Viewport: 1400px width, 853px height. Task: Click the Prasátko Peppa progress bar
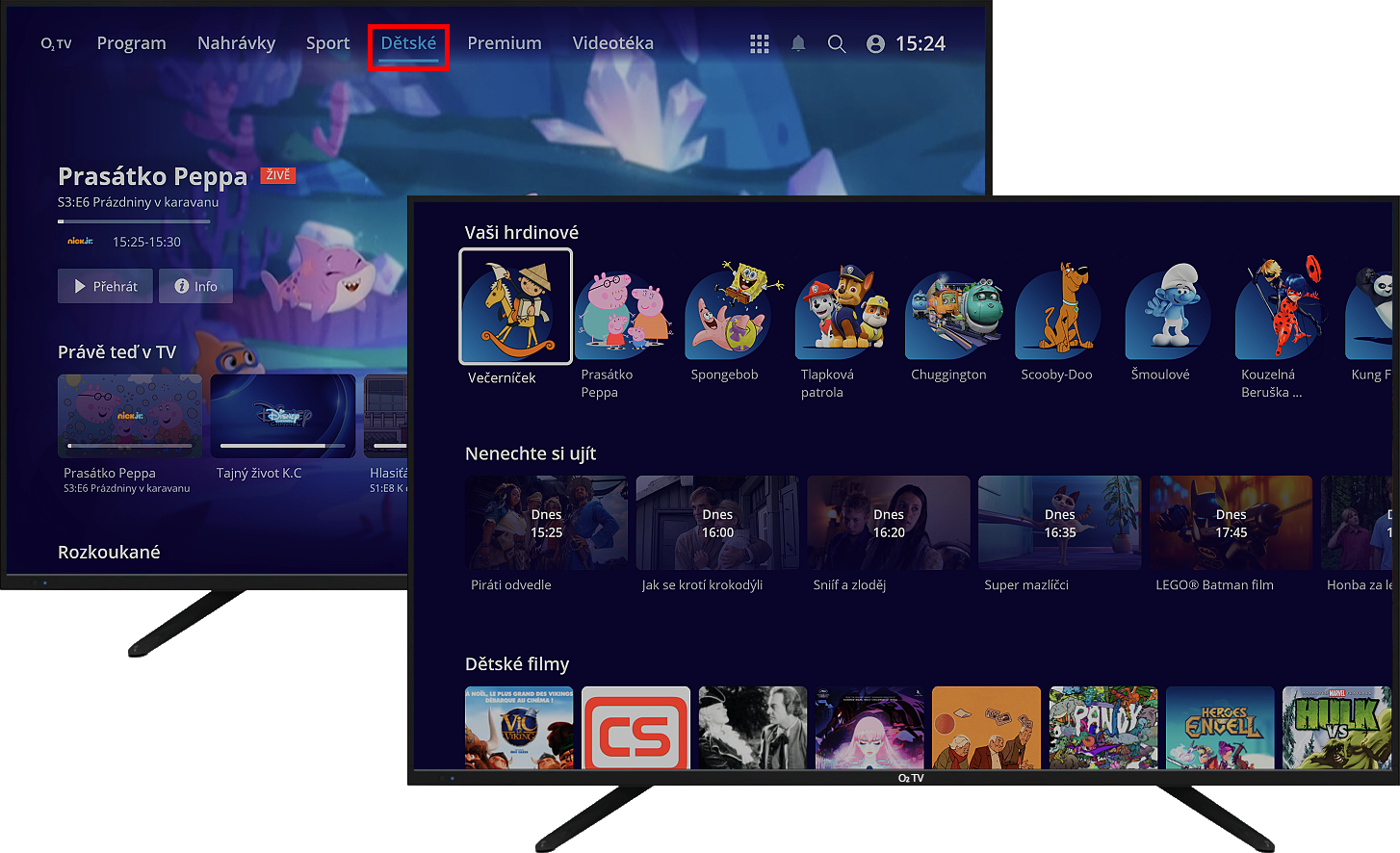pos(134,221)
